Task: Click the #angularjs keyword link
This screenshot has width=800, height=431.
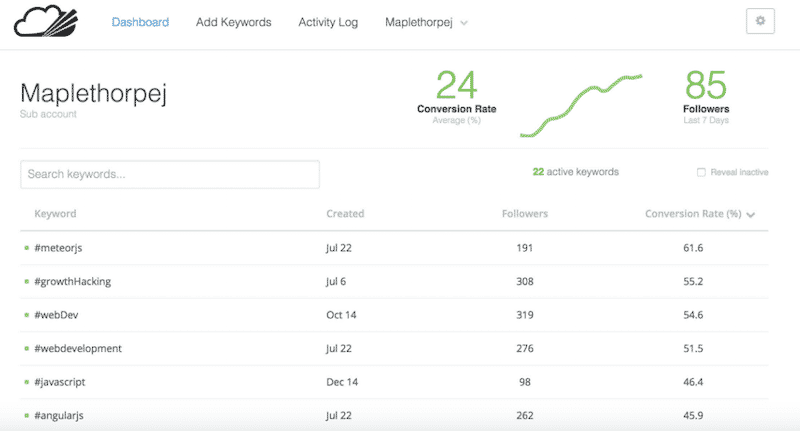Action: pos(63,416)
